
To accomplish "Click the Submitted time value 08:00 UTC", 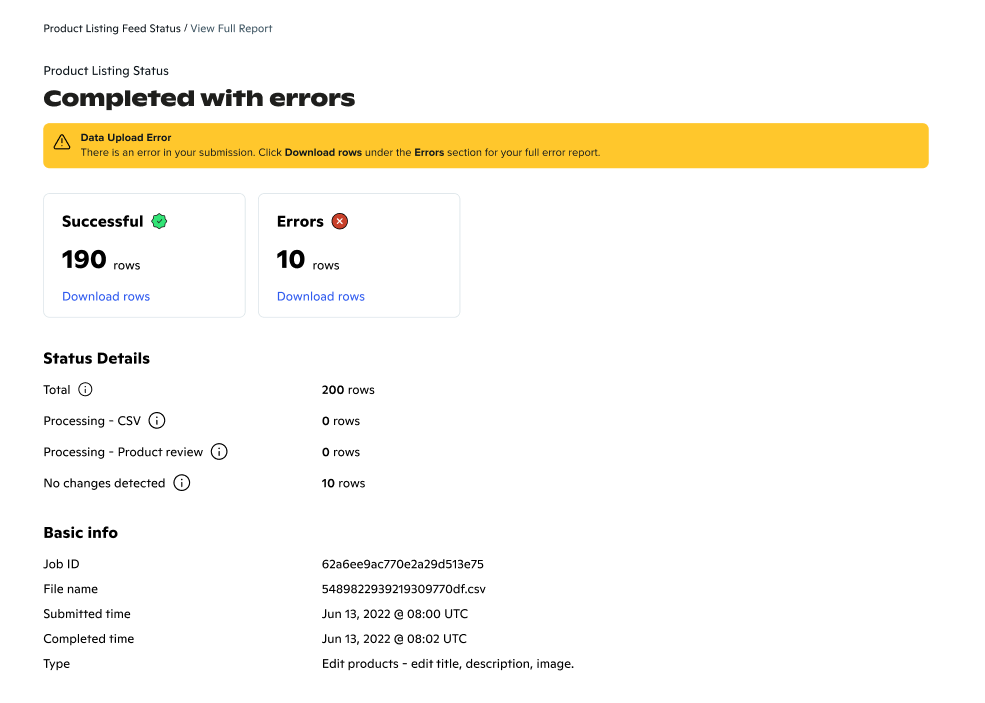I will click(x=394, y=614).
